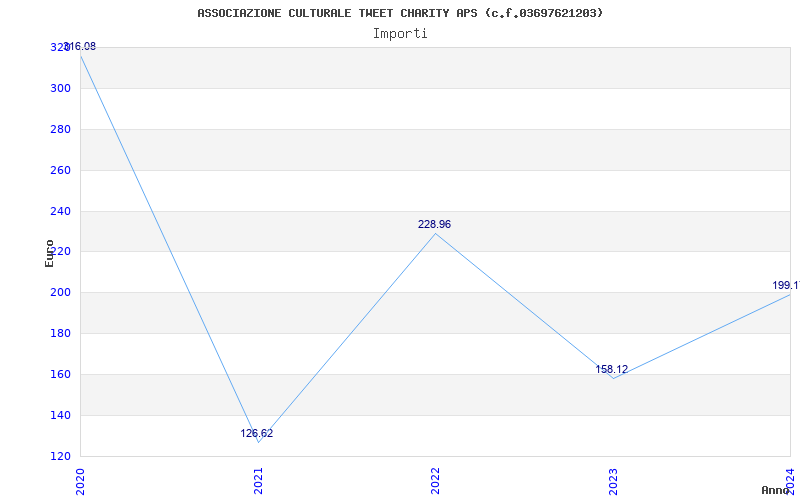
Task: Click the 120 y-axis value
Action: (60, 456)
